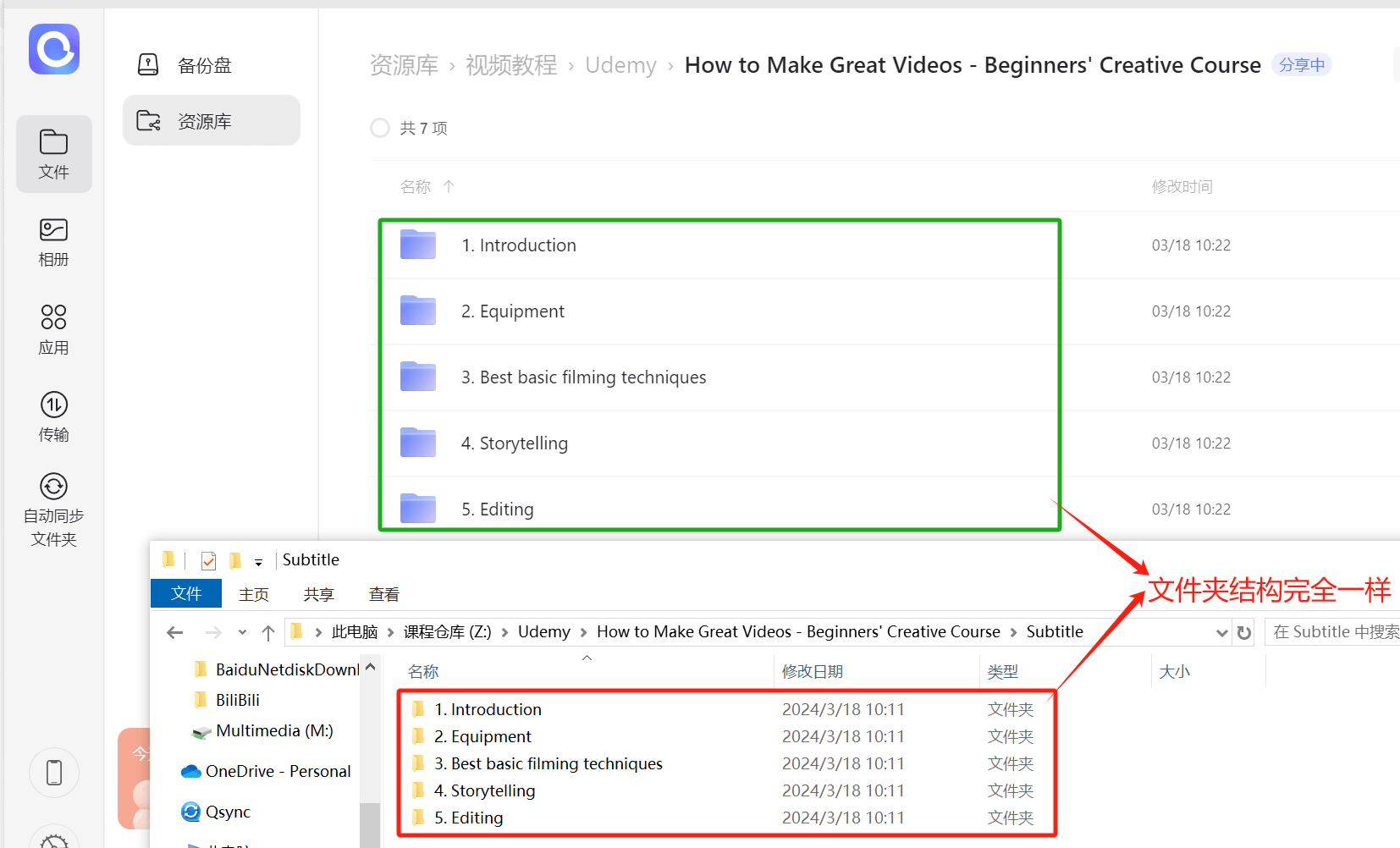Open the 共享 tab in Explorer ribbon

319,594
